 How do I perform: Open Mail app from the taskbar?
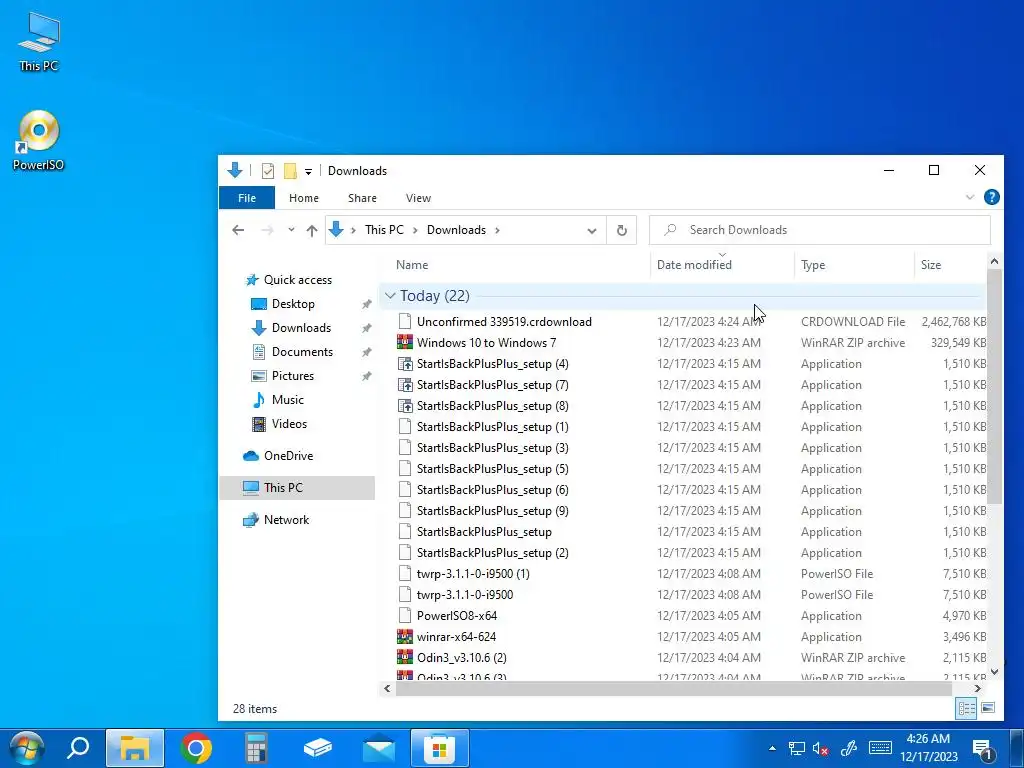[x=379, y=748]
